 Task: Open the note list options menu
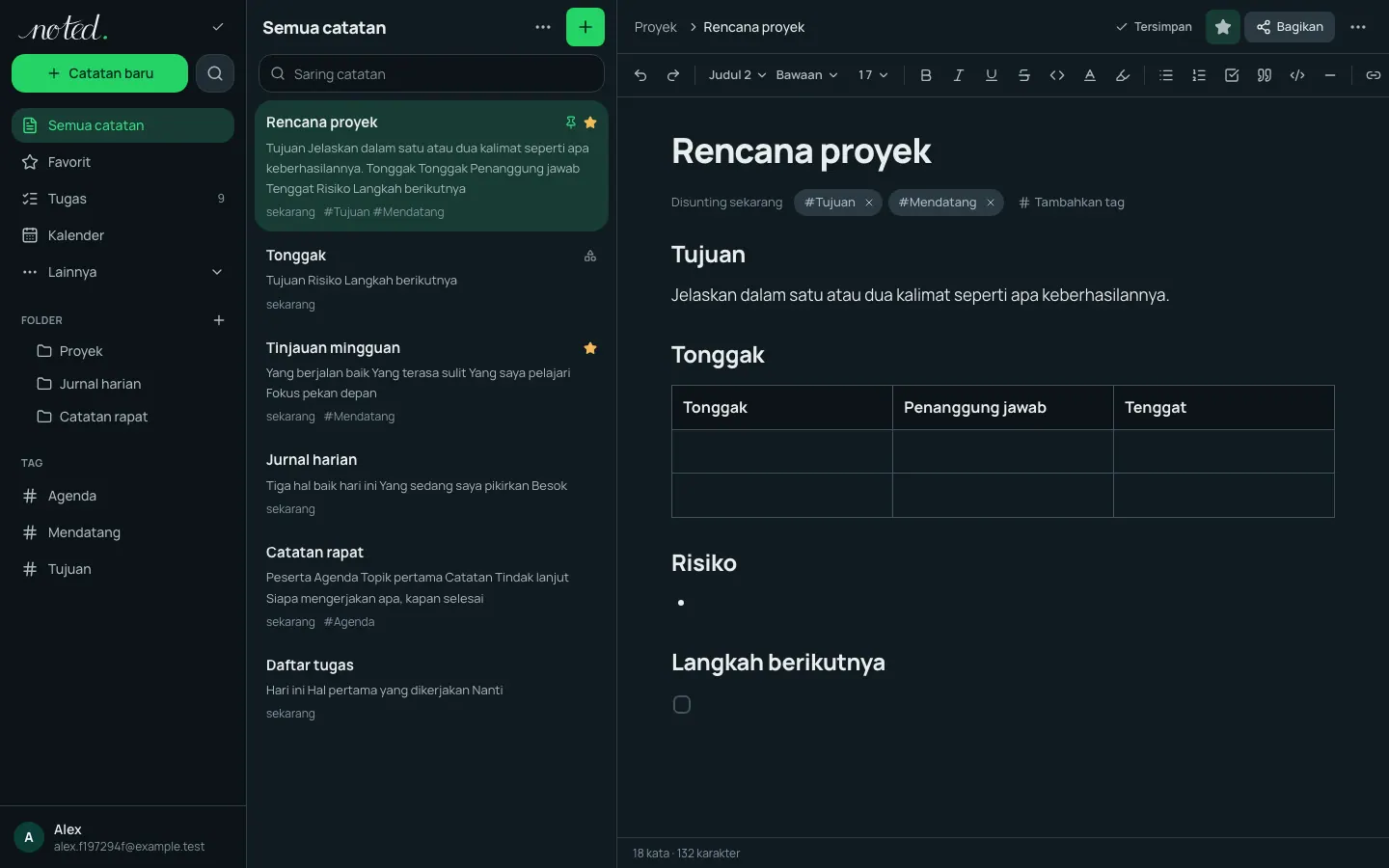coord(543,27)
